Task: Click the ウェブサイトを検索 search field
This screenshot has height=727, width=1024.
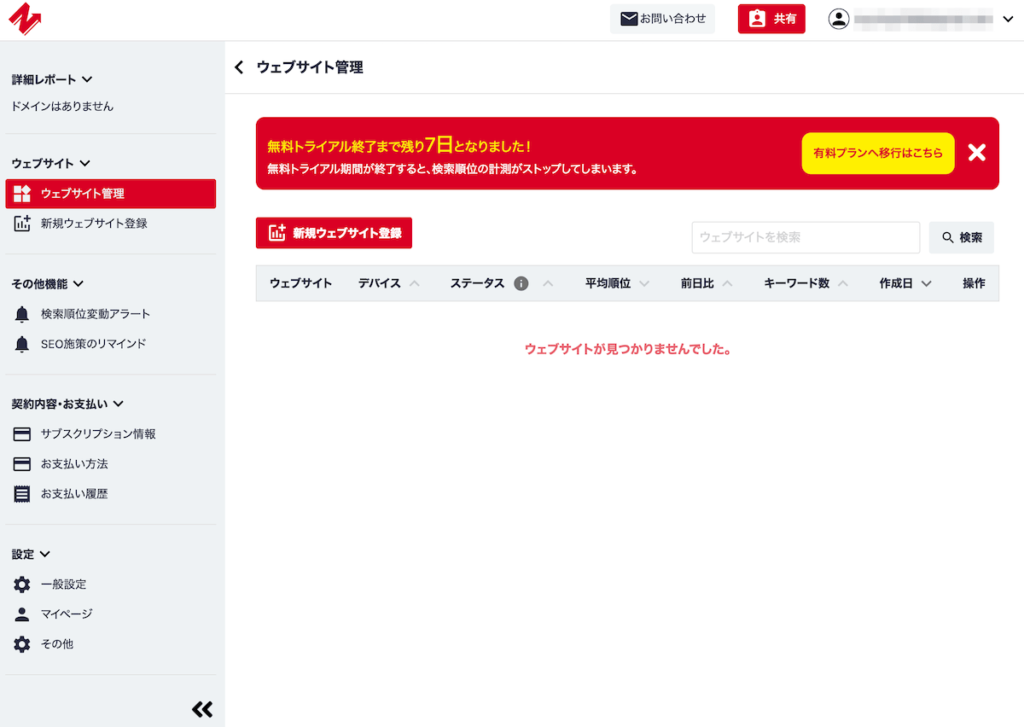Action: coord(805,237)
